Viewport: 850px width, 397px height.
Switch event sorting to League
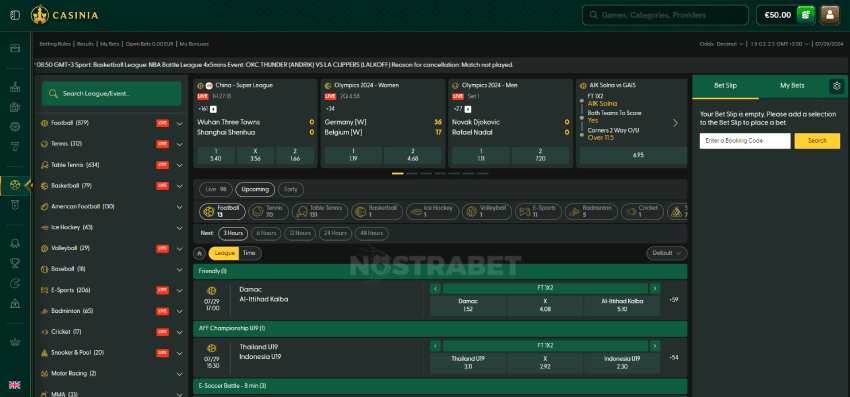pyautogui.click(x=224, y=253)
